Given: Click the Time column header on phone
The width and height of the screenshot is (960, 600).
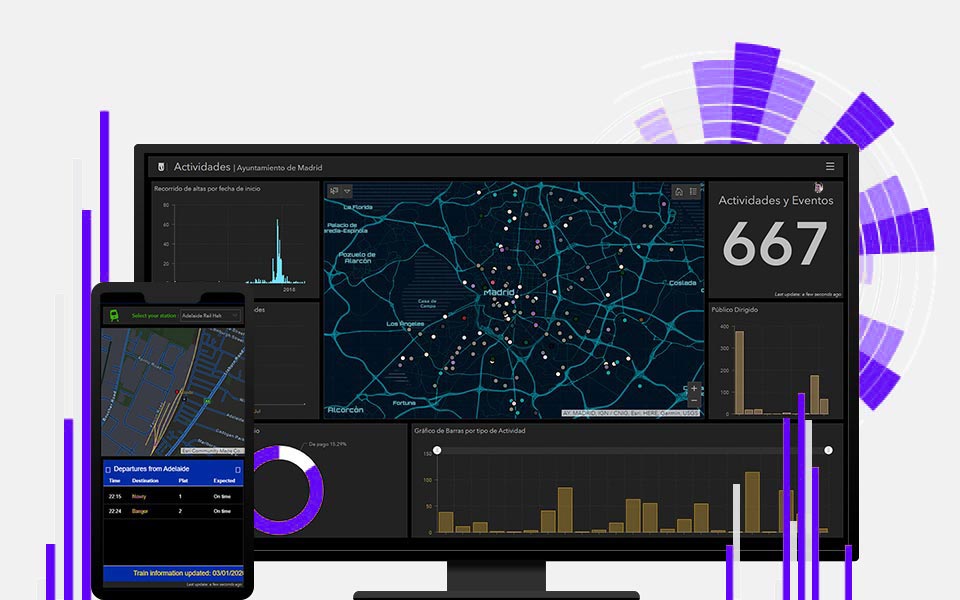Looking at the screenshot, I should pyautogui.click(x=114, y=481).
